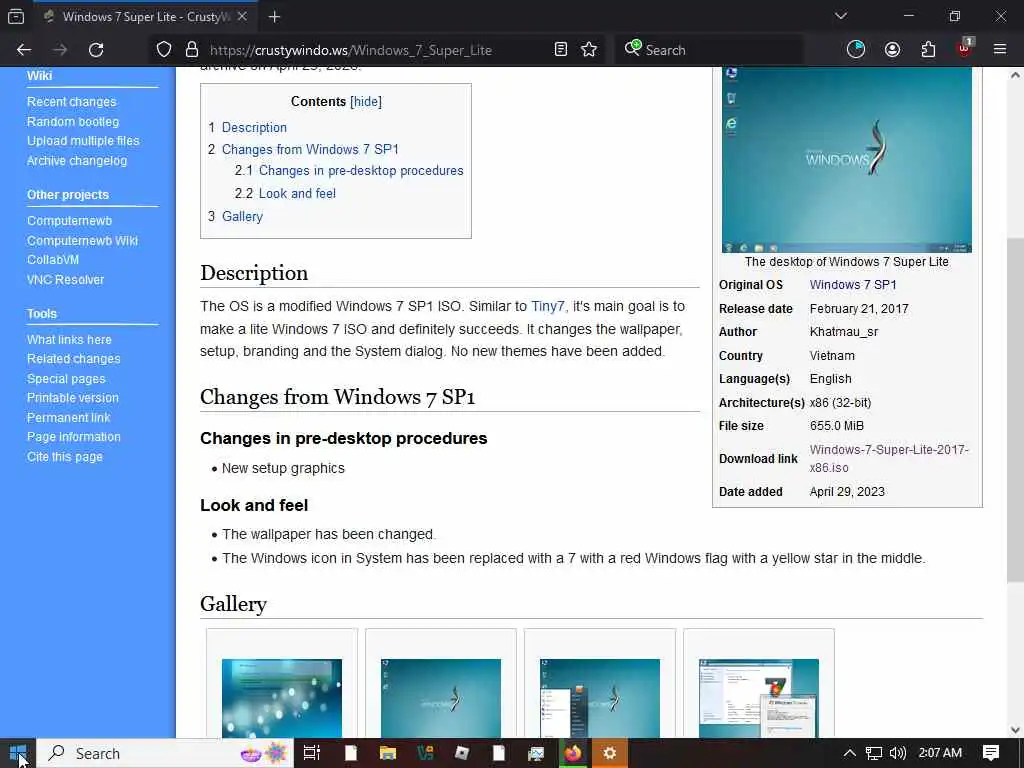The image size is (1024, 768).
Task: Open Special pages tool
Action: click(66, 379)
